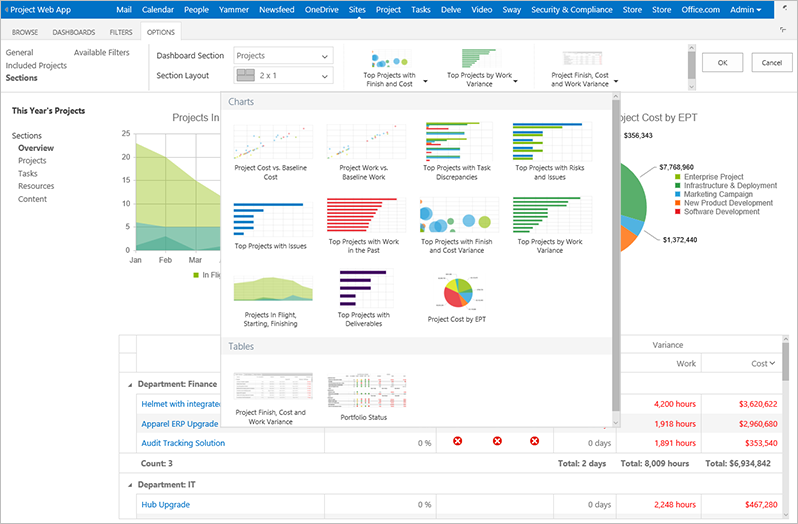This screenshot has height=524, width=798.
Task: Select Tasks section in left navigation
Action: click(28, 173)
